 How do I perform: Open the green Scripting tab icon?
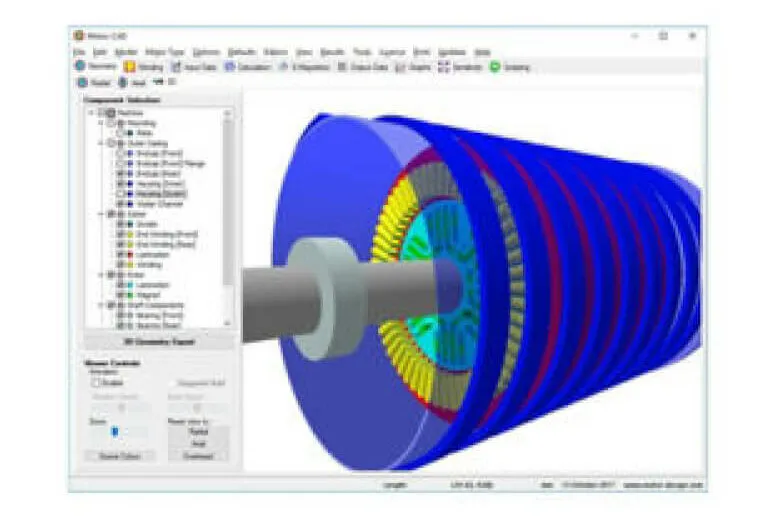[494, 67]
